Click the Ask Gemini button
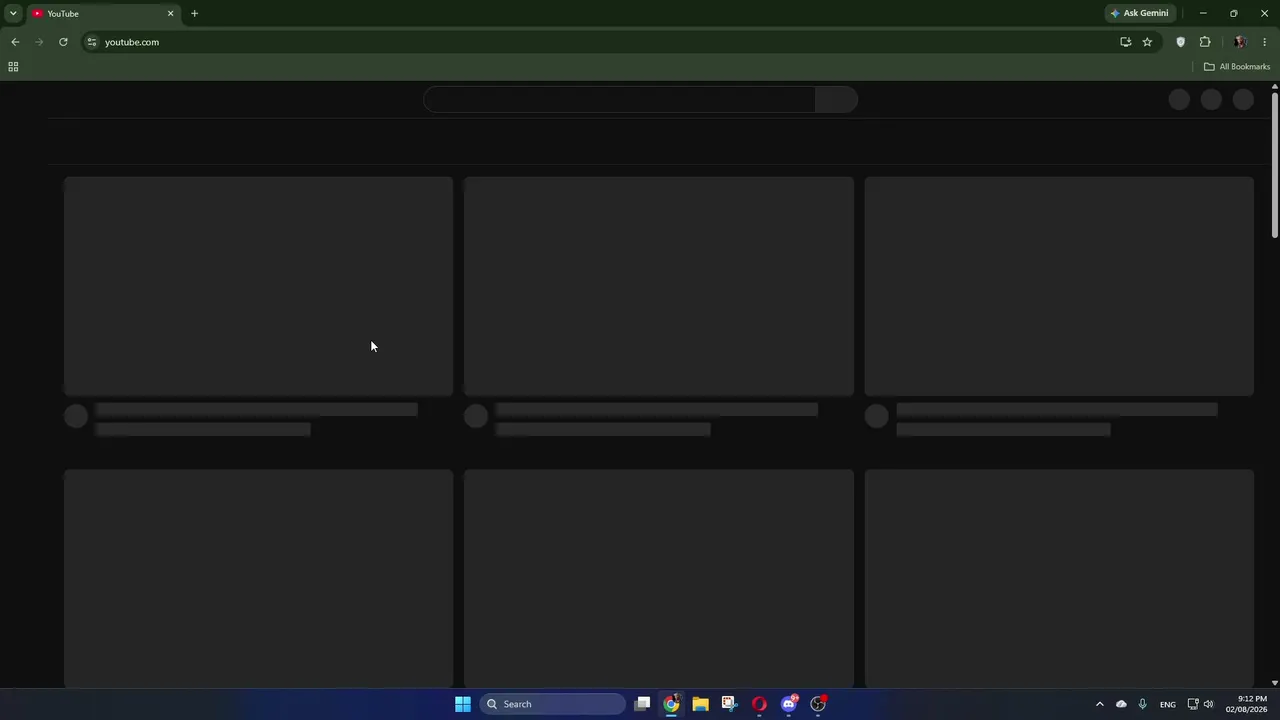1280x720 pixels. pyautogui.click(x=1139, y=13)
